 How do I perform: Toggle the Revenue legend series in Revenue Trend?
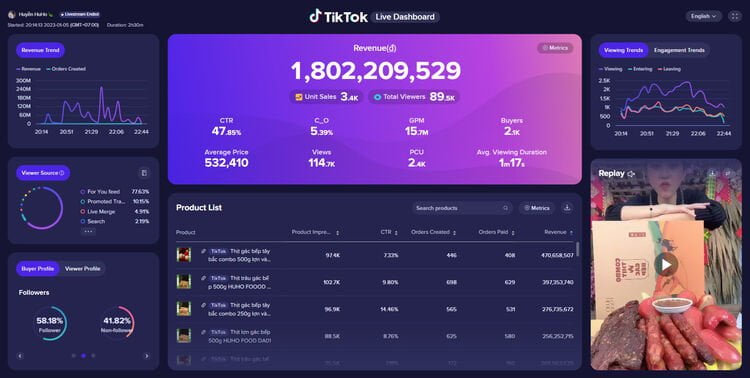[x=28, y=69]
